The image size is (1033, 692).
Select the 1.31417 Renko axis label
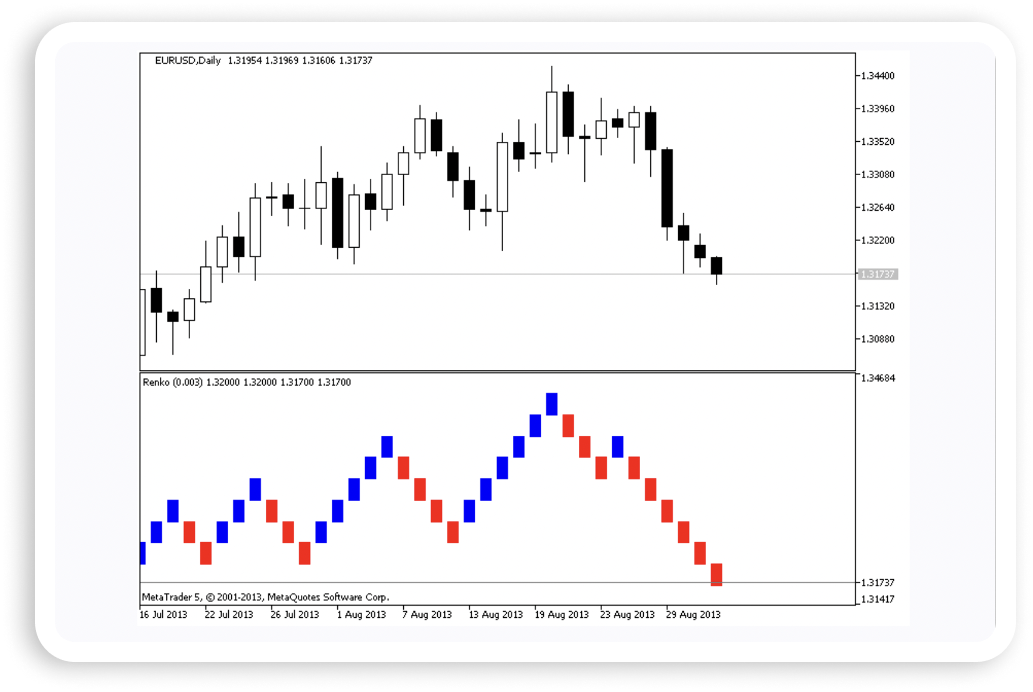877,599
